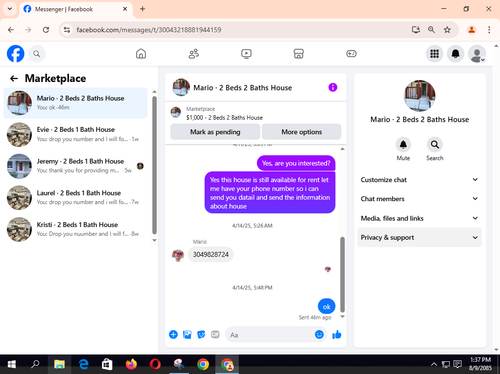Open the account profile avatar menu
500x374 pixels.
point(477,54)
